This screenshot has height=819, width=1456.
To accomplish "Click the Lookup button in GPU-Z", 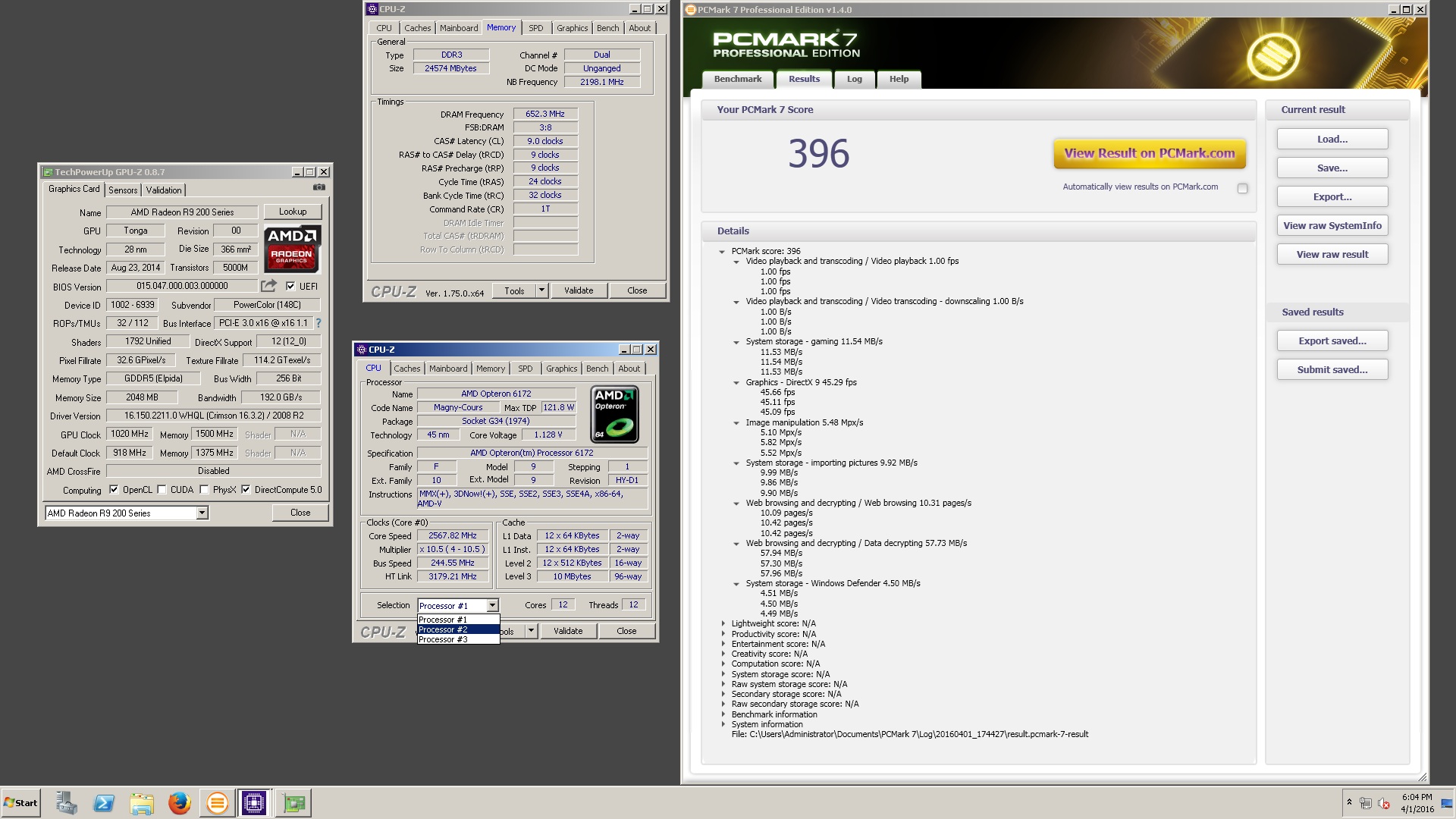I will [x=293, y=212].
